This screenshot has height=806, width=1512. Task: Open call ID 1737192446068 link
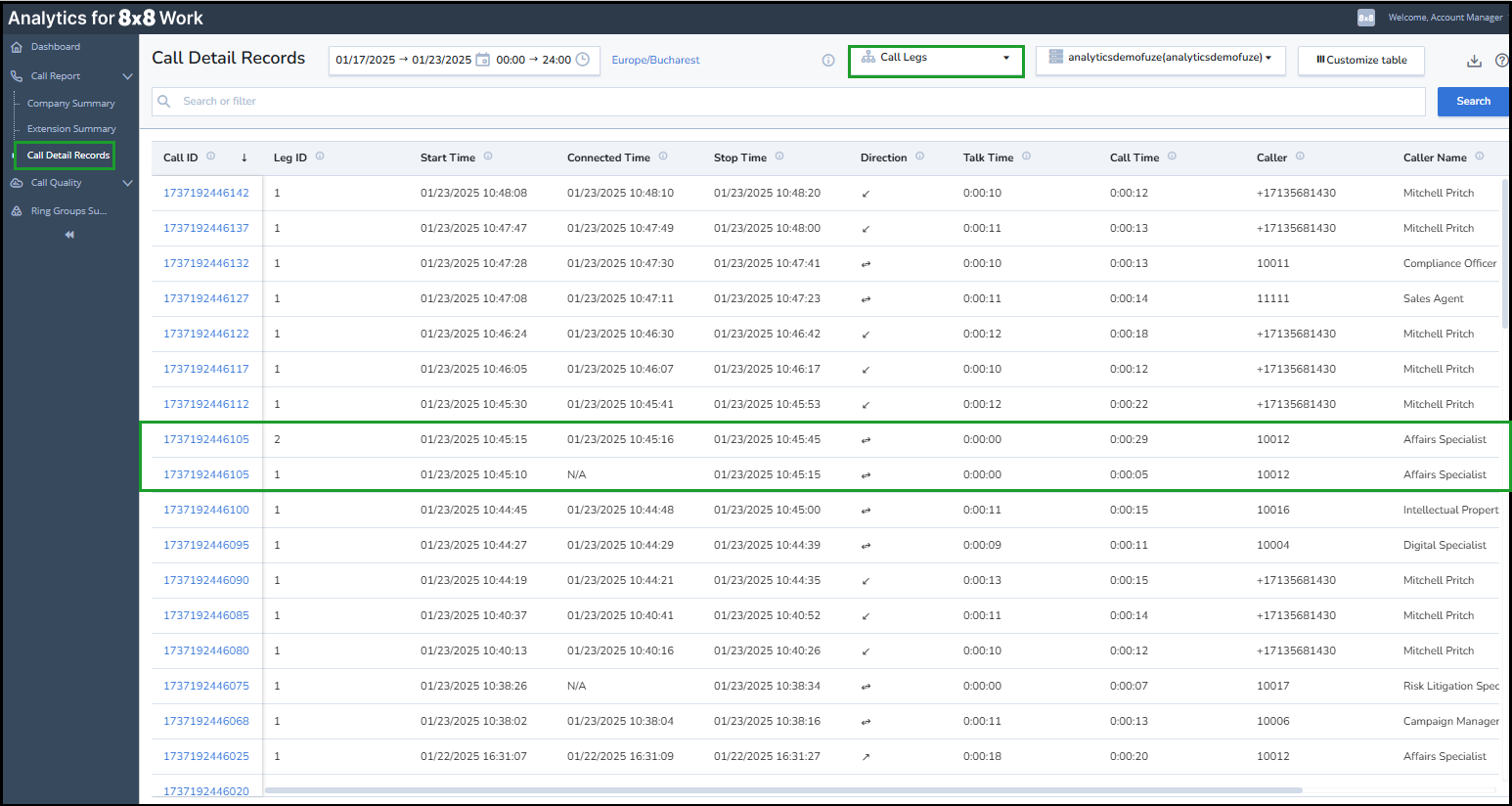pos(206,721)
